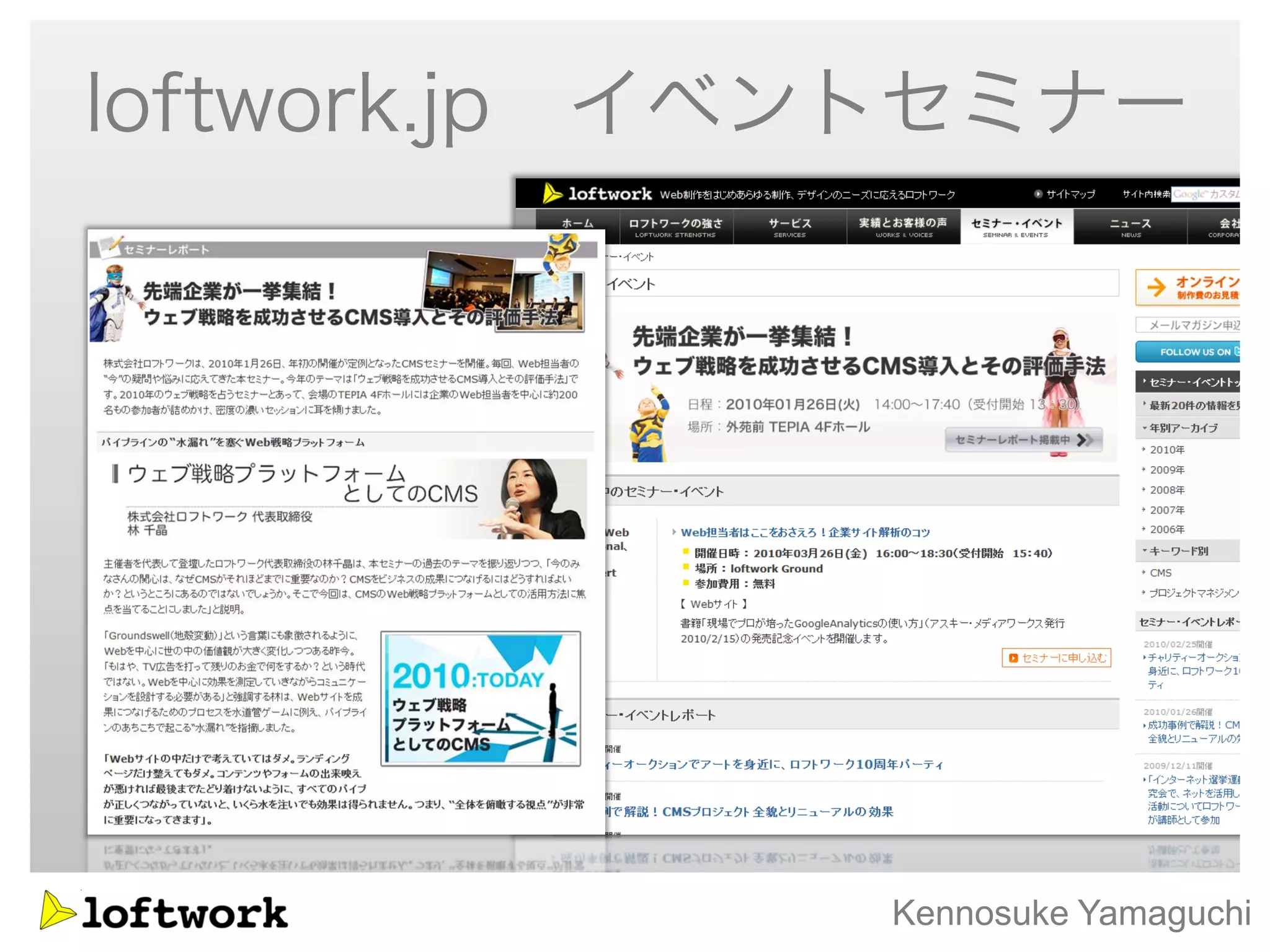This screenshot has width=1270, height=952.
Task: Click the CMS keyword link
Action: tap(1160, 573)
